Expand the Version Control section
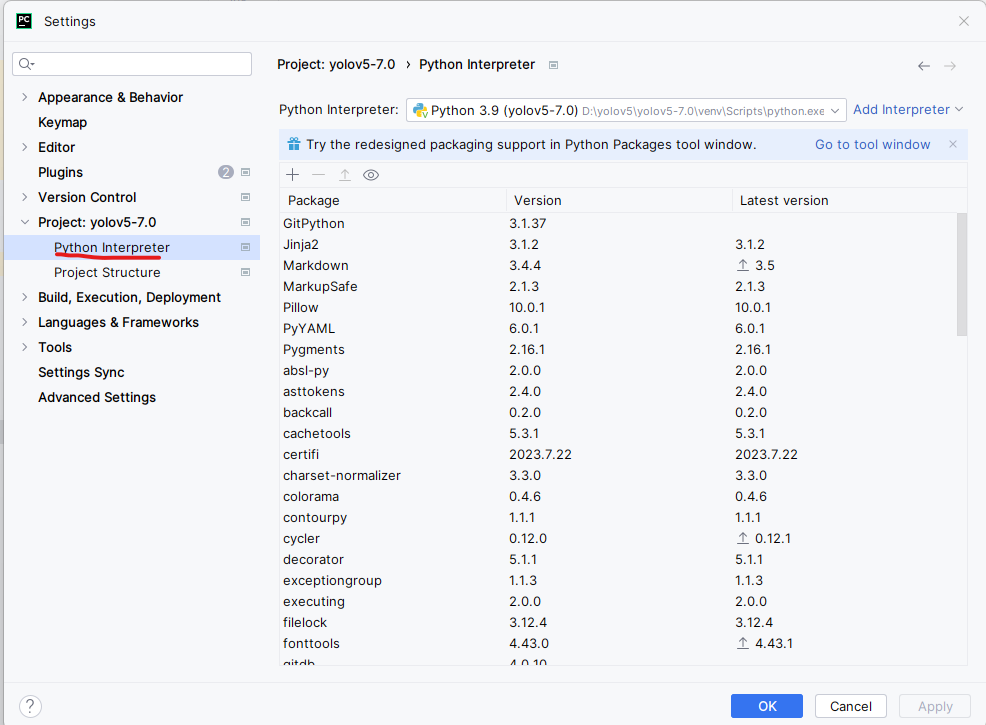Screen dimensions: 986x725 [25, 197]
